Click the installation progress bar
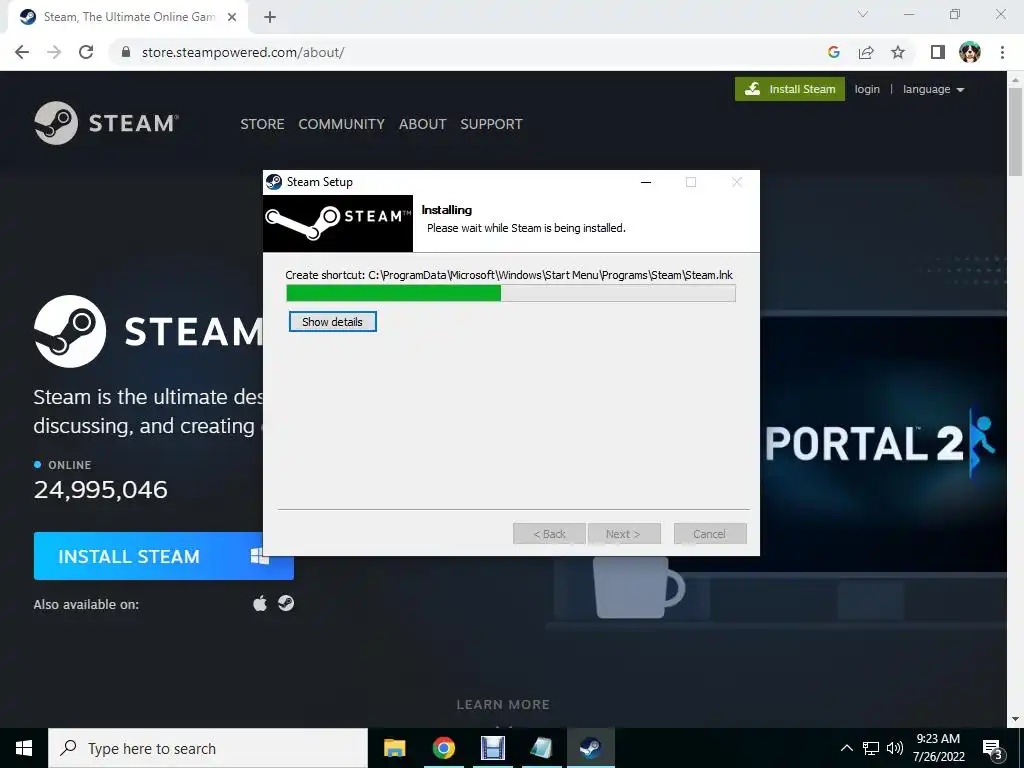Screen dimensions: 1024x768 click(x=511, y=293)
